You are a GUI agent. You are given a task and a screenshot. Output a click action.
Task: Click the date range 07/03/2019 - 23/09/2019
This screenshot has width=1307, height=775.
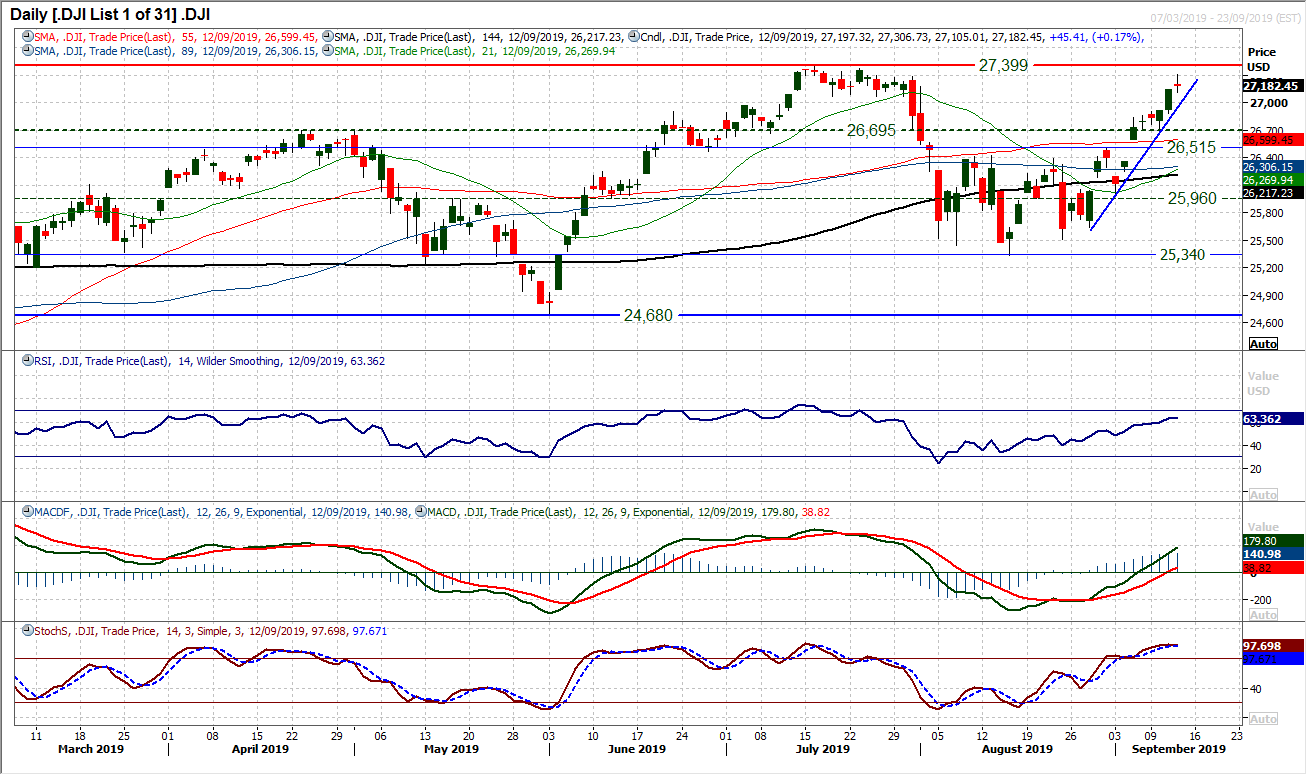(1224, 19)
